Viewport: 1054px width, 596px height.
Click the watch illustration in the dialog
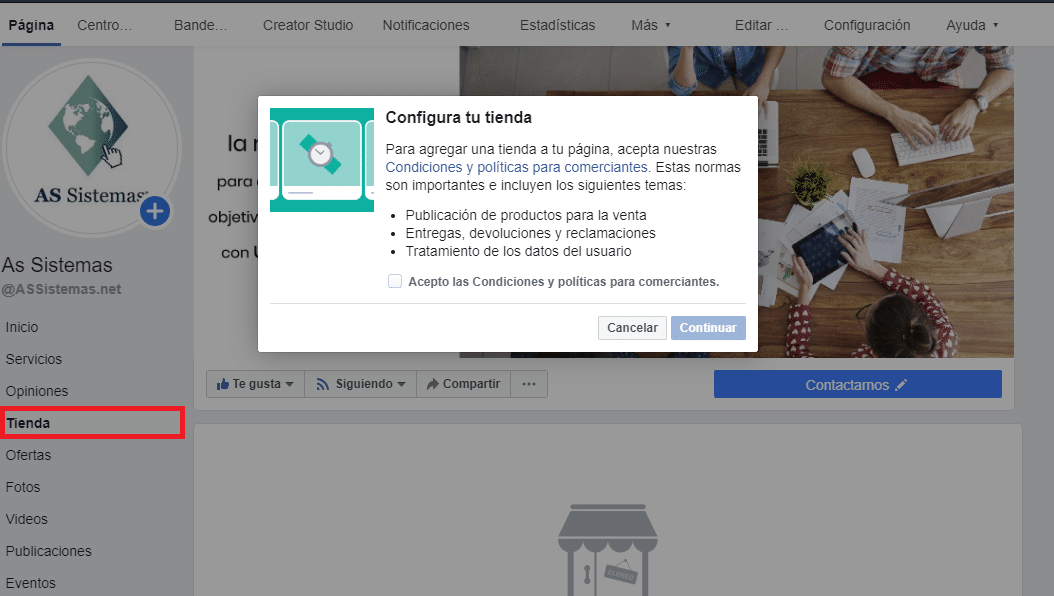(x=321, y=154)
